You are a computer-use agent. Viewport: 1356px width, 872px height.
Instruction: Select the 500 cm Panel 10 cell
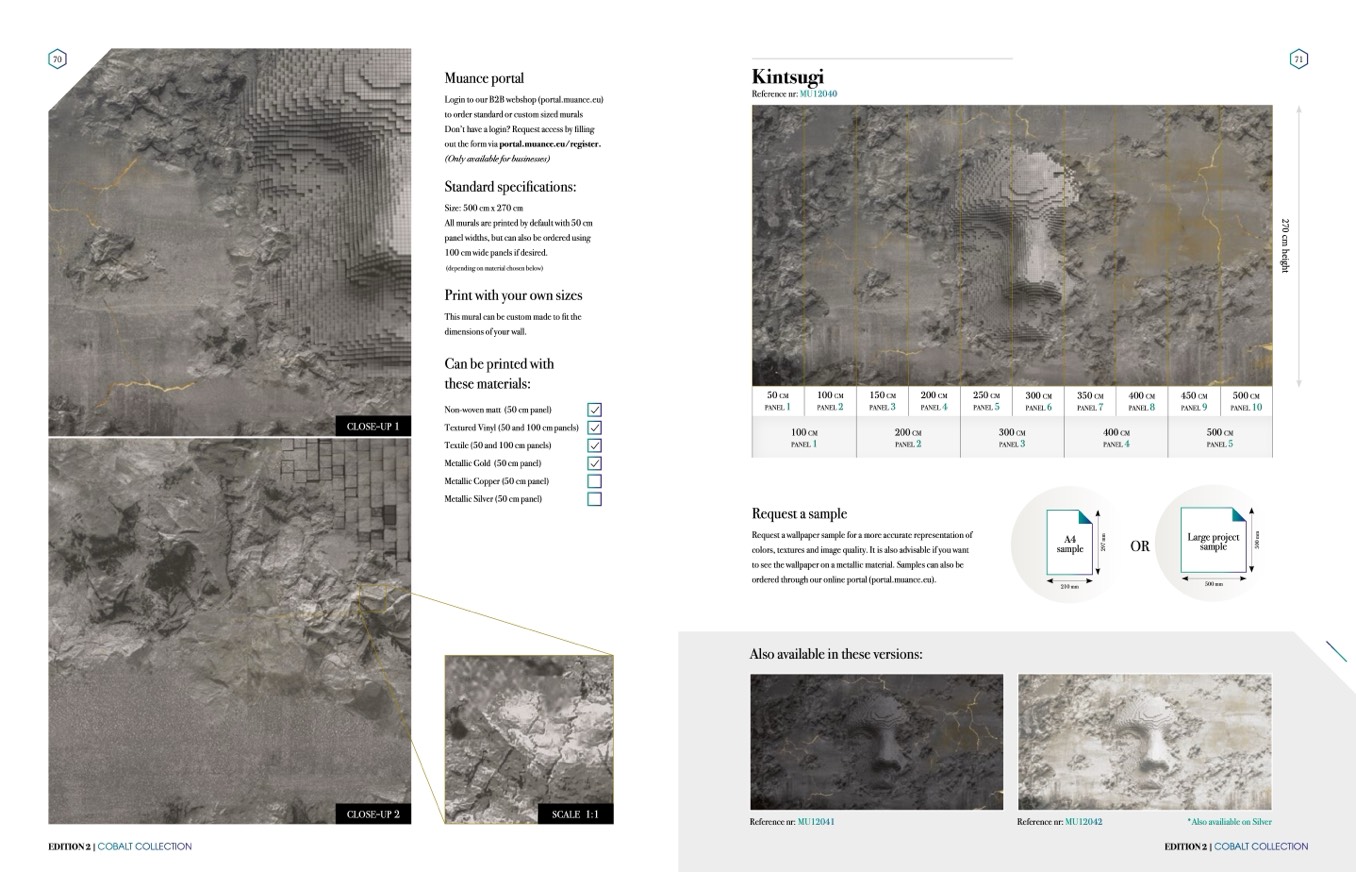tap(1246, 401)
